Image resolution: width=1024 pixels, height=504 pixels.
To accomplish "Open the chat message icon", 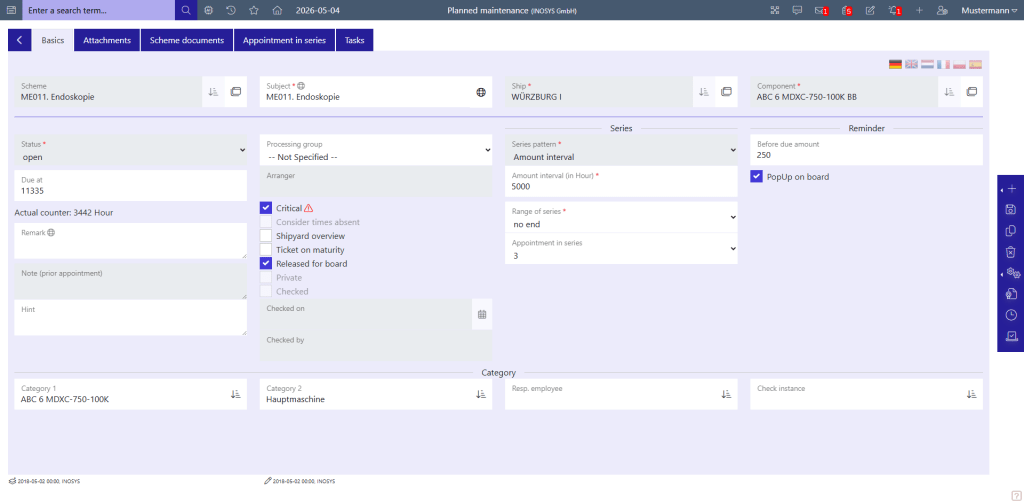I will point(797,10).
